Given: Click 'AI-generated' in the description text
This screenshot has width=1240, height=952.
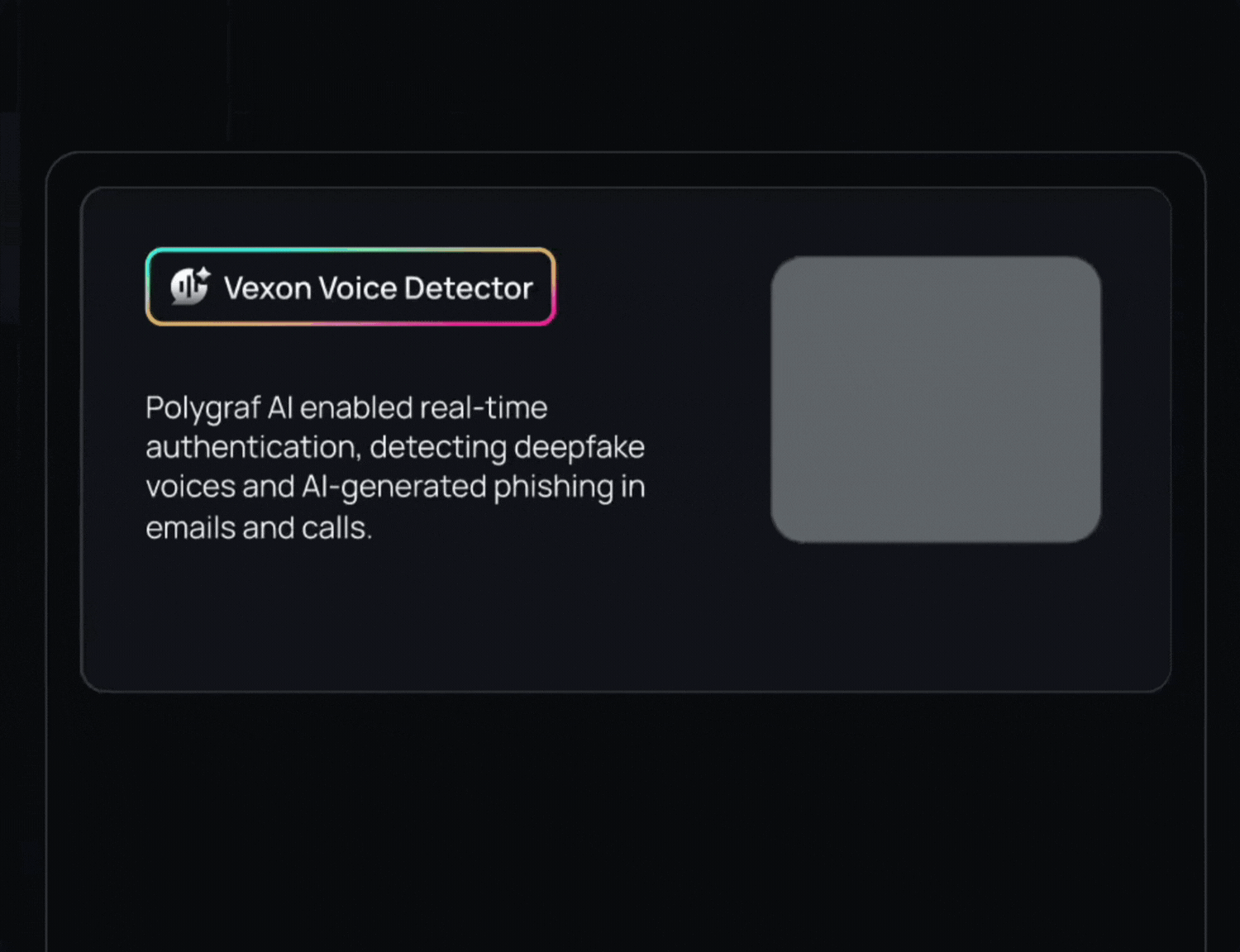Looking at the screenshot, I should 393,488.
